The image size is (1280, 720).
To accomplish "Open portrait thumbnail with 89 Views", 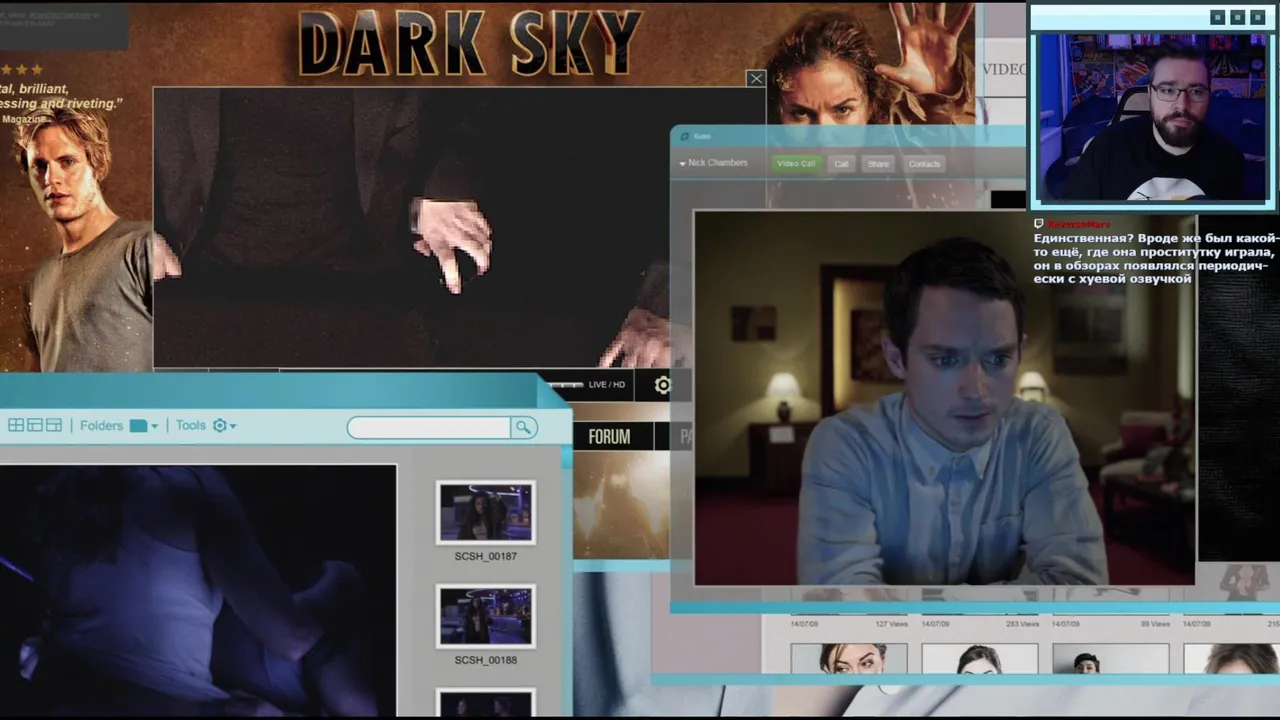I will 1110,658.
